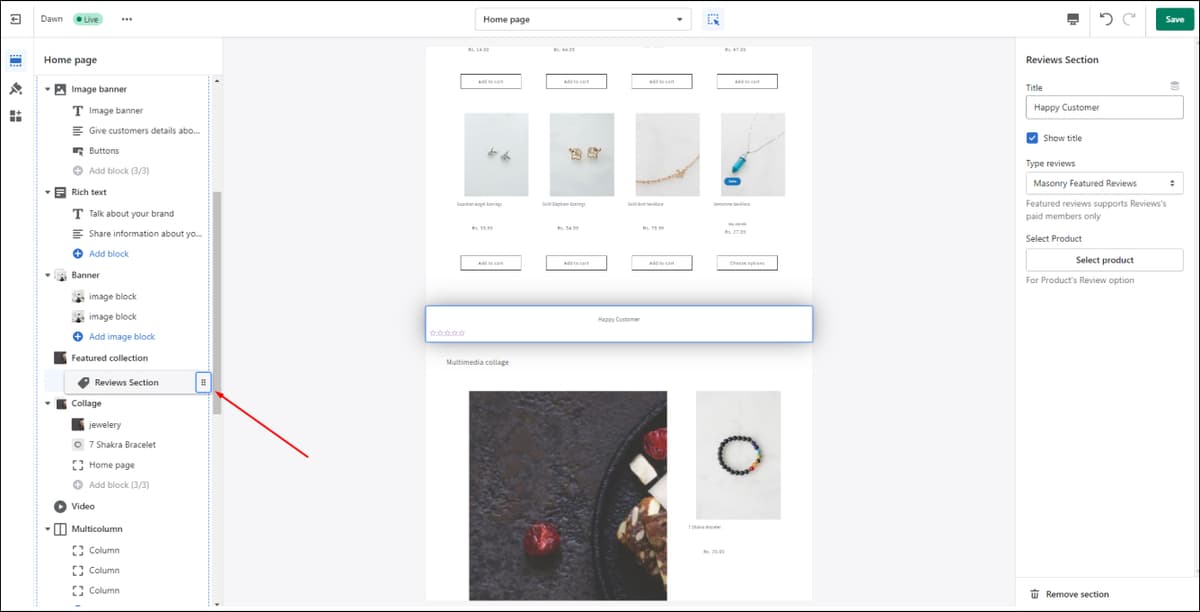Image resolution: width=1200 pixels, height=612 pixels.
Task: Open the Image banner heading block
Action: [116, 110]
